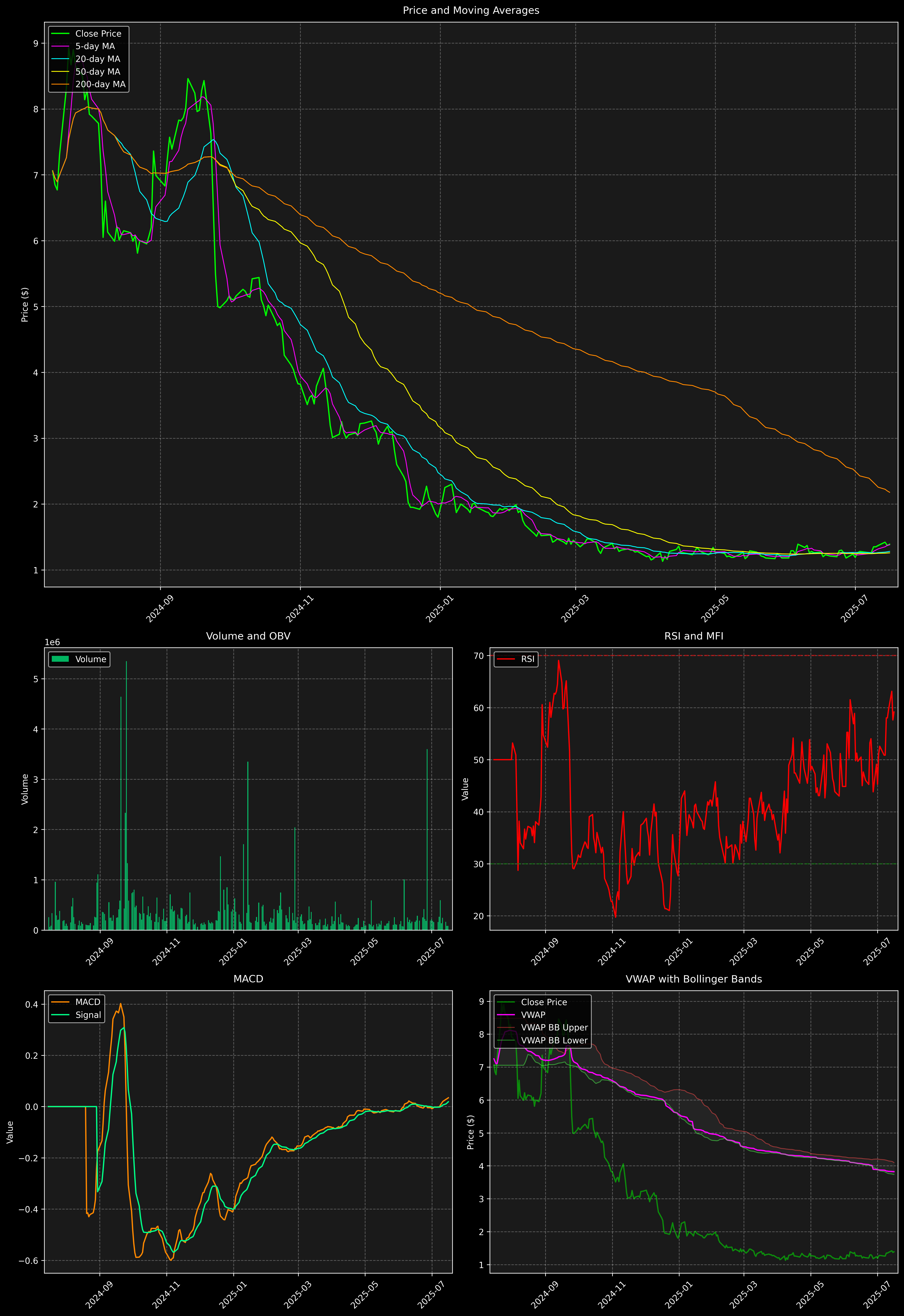Image resolution: width=904 pixels, height=1316 pixels.
Task: Click the tallest volume bar above 5 million
Action: [x=126, y=796]
